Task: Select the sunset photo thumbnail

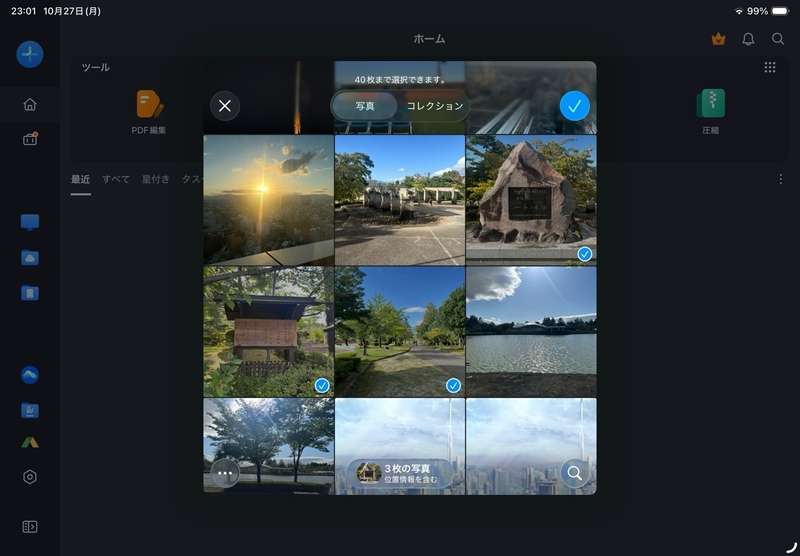Action: pyautogui.click(x=268, y=200)
